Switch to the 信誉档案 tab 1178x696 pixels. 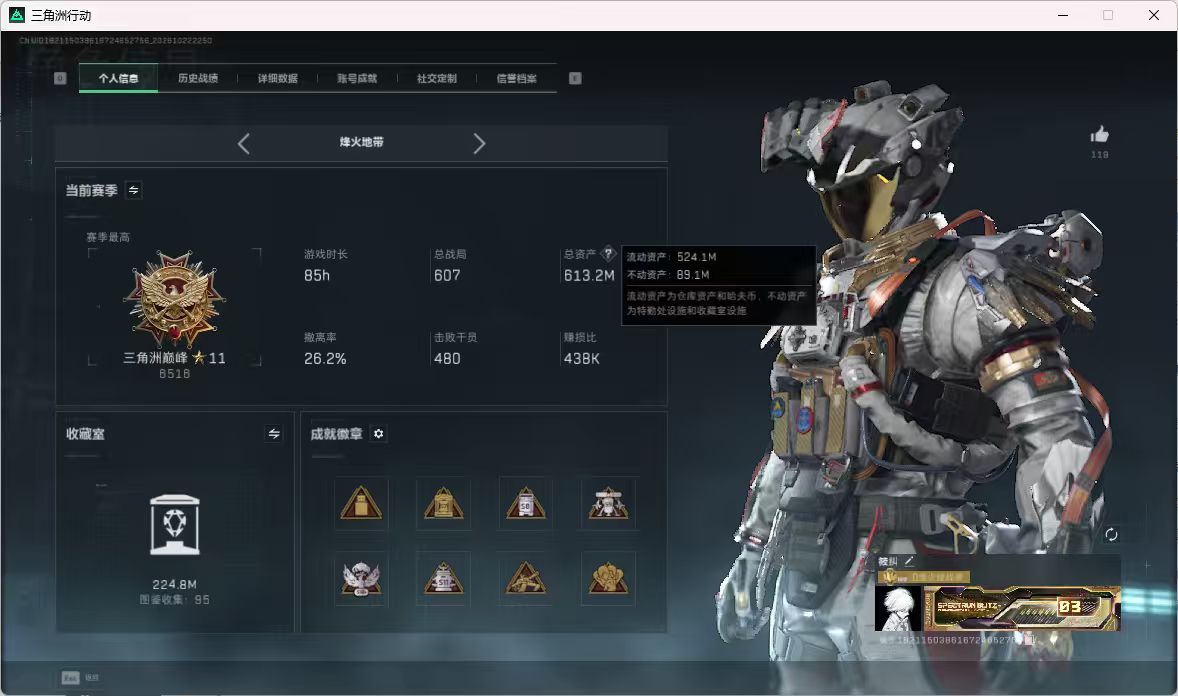pos(516,78)
